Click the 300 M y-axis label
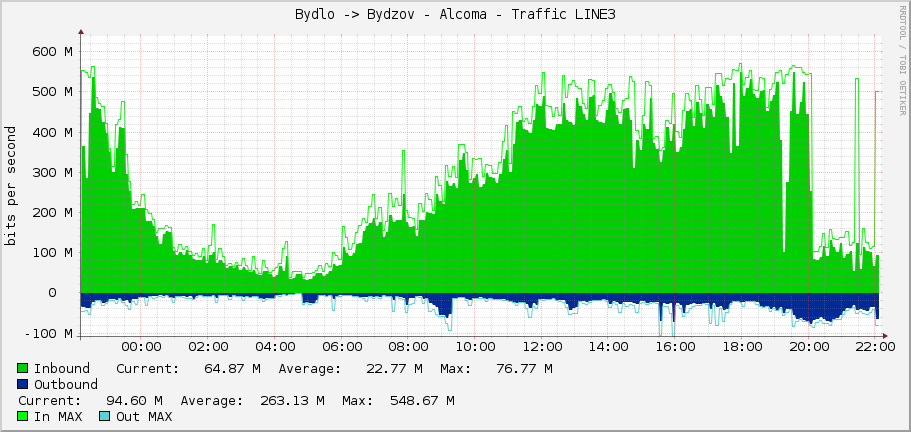The image size is (911, 432). (x=52, y=172)
